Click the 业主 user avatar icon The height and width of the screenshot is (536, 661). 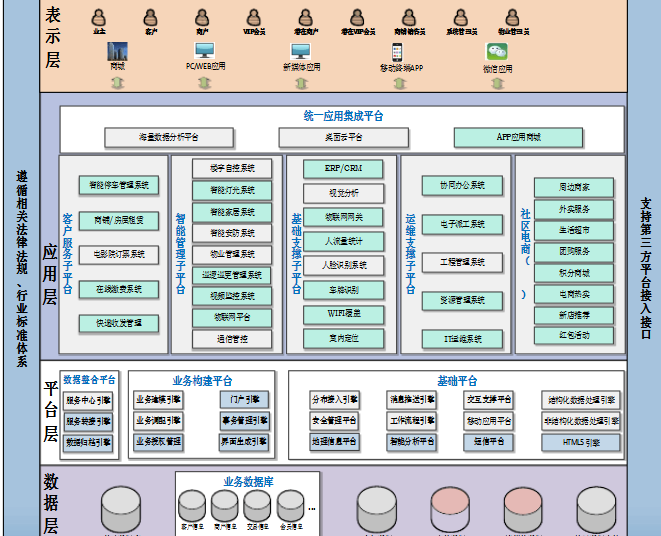coord(99,17)
